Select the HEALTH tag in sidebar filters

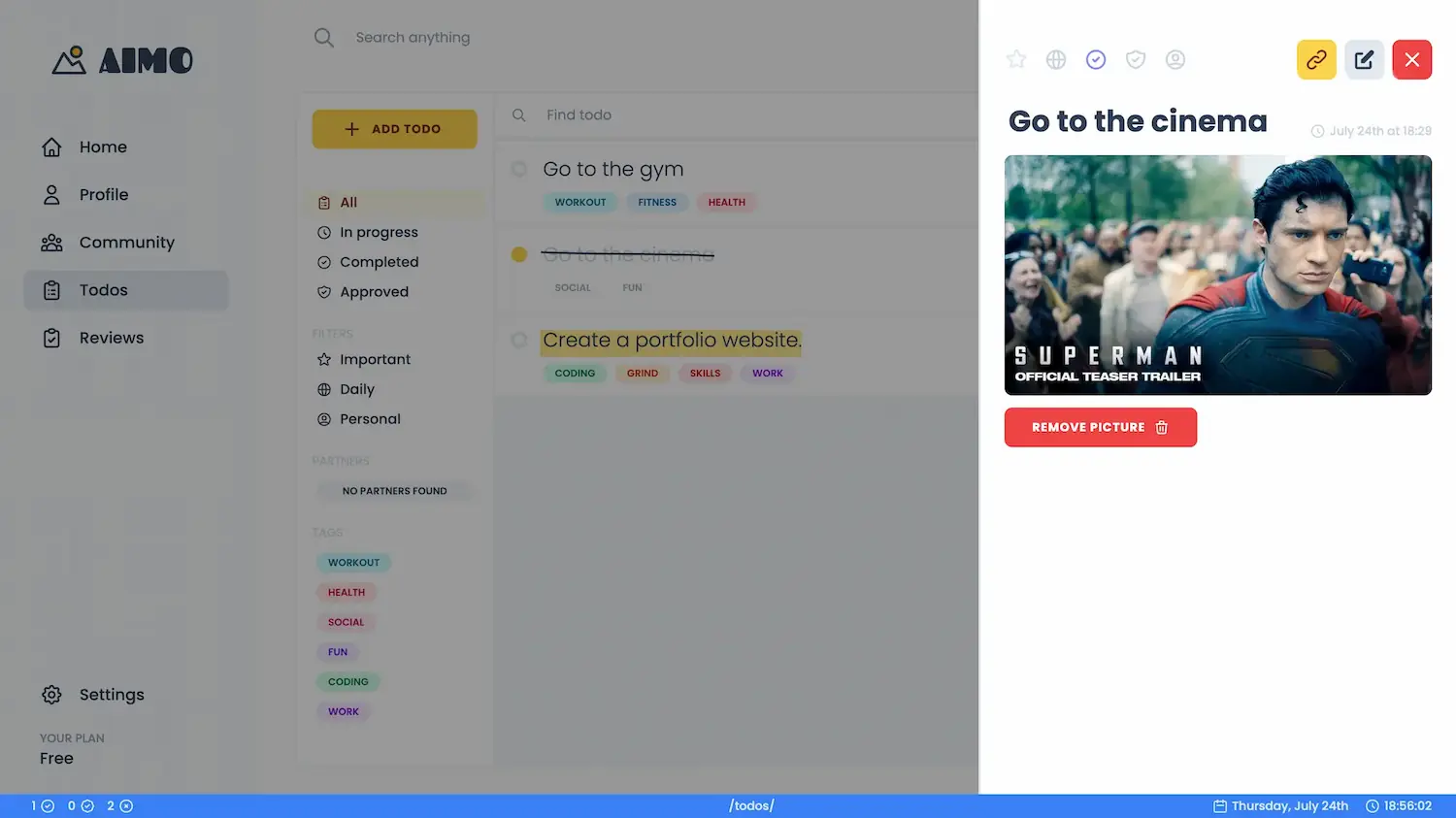pos(347,592)
